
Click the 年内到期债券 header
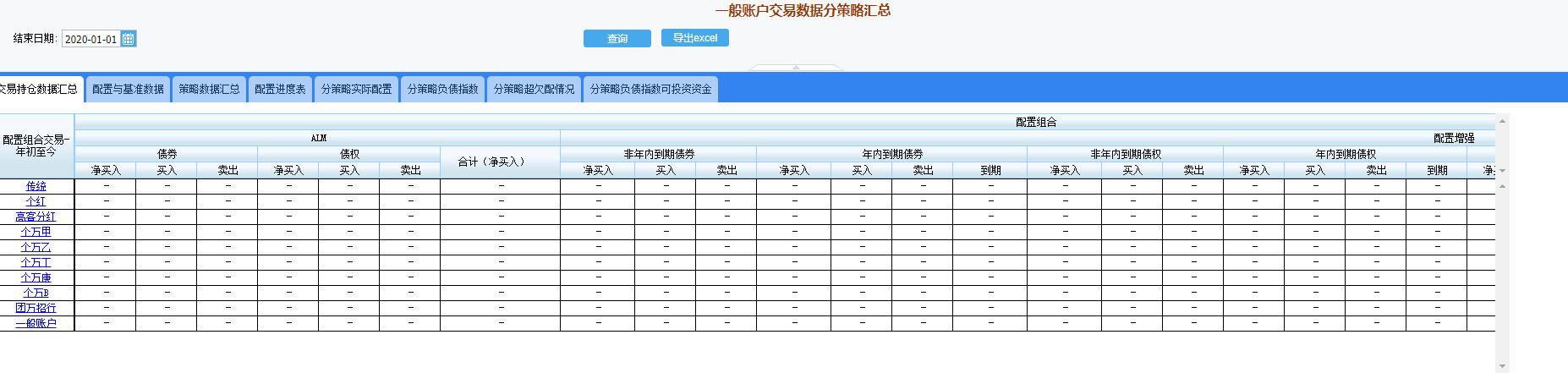(892, 154)
